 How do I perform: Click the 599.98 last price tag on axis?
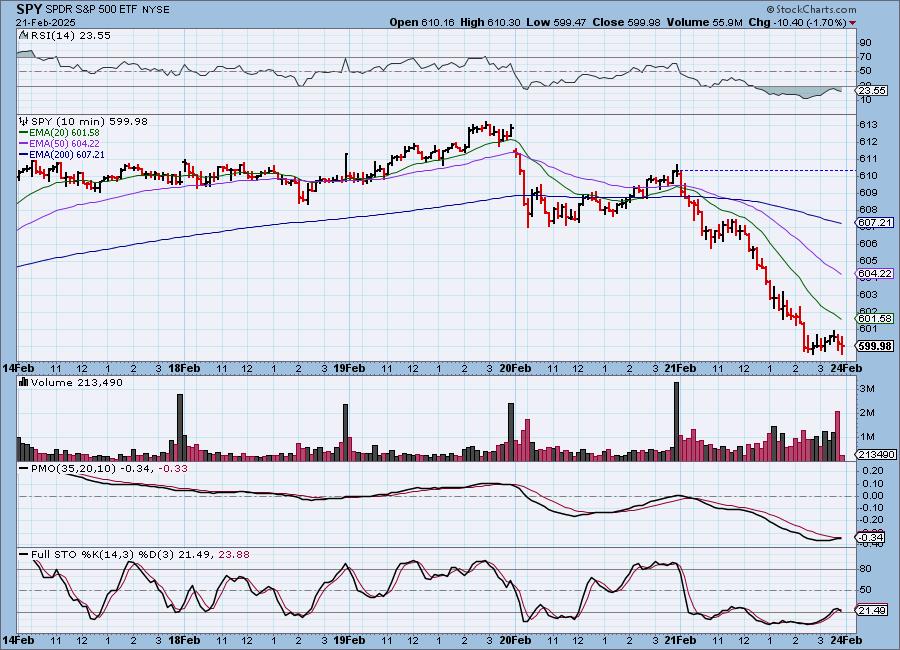tap(875, 346)
